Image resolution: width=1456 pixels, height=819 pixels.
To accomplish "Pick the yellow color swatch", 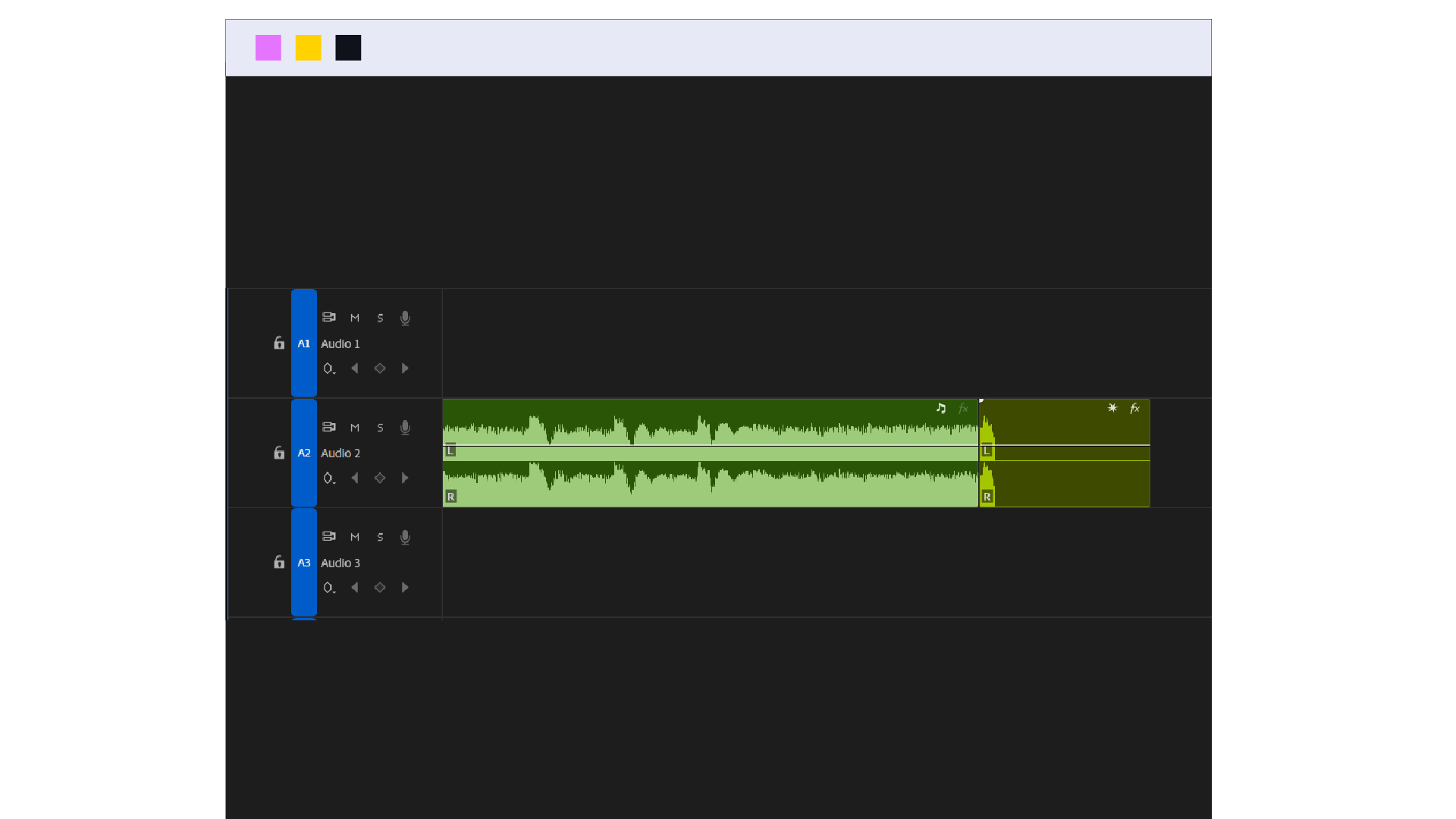I will coord(309,48).
